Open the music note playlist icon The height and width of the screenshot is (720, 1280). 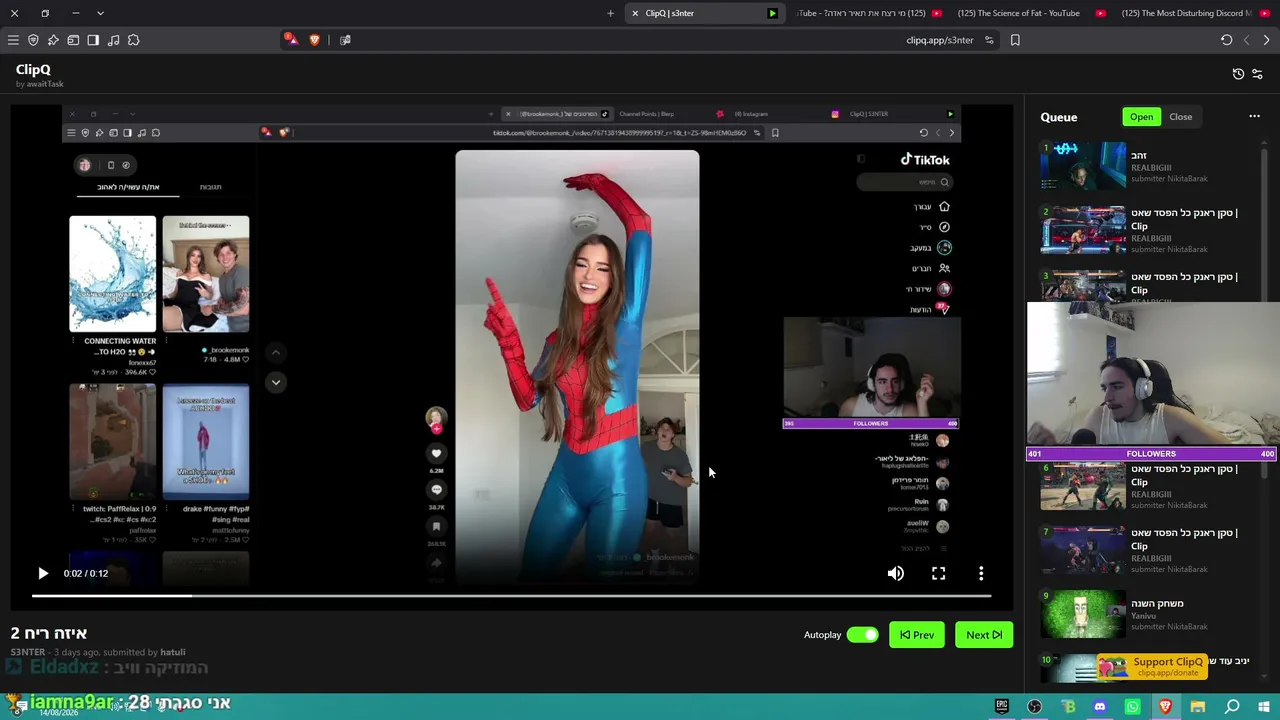click(x=113, y=40)
